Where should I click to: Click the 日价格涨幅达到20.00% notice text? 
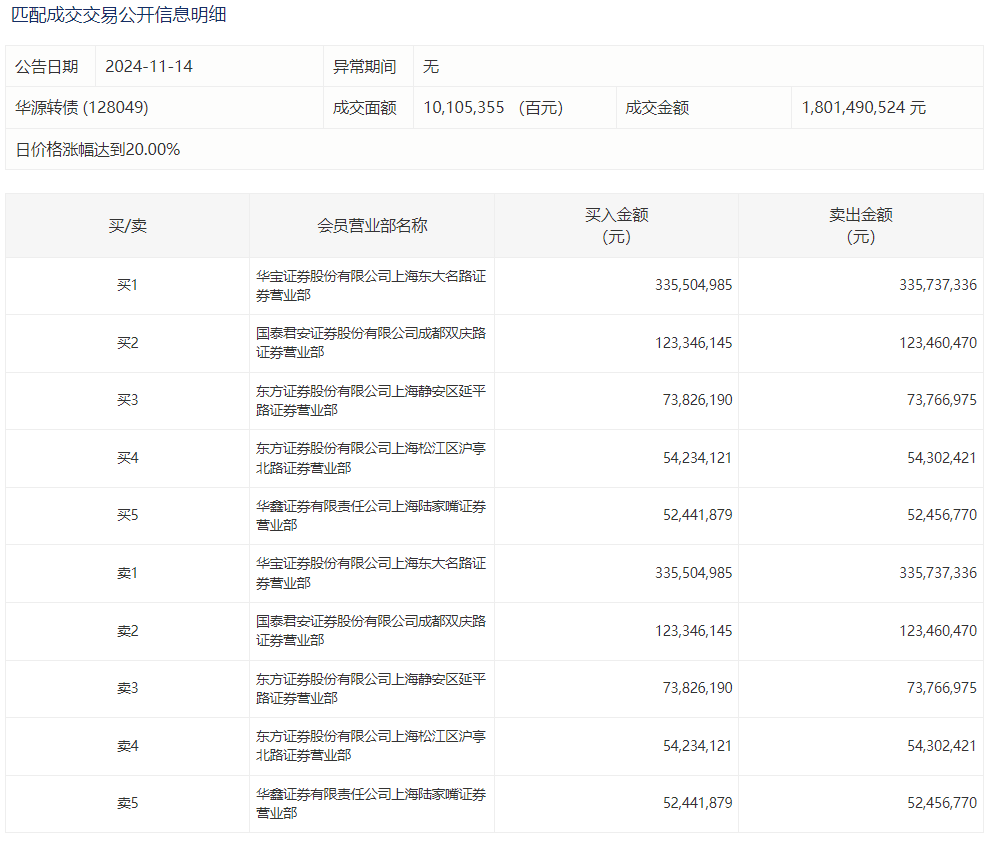coord(98,149)
